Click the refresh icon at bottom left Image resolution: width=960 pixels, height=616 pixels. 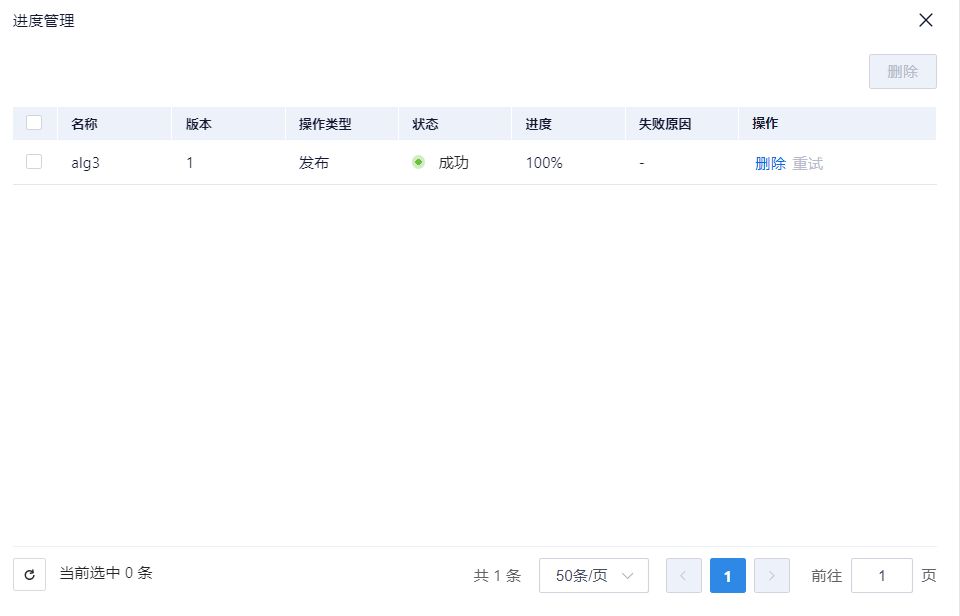point(29,574)
